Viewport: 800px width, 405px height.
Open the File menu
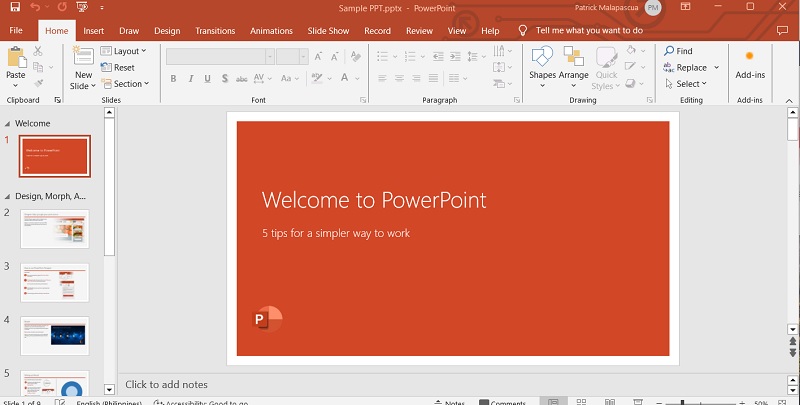tap(16, 31)
